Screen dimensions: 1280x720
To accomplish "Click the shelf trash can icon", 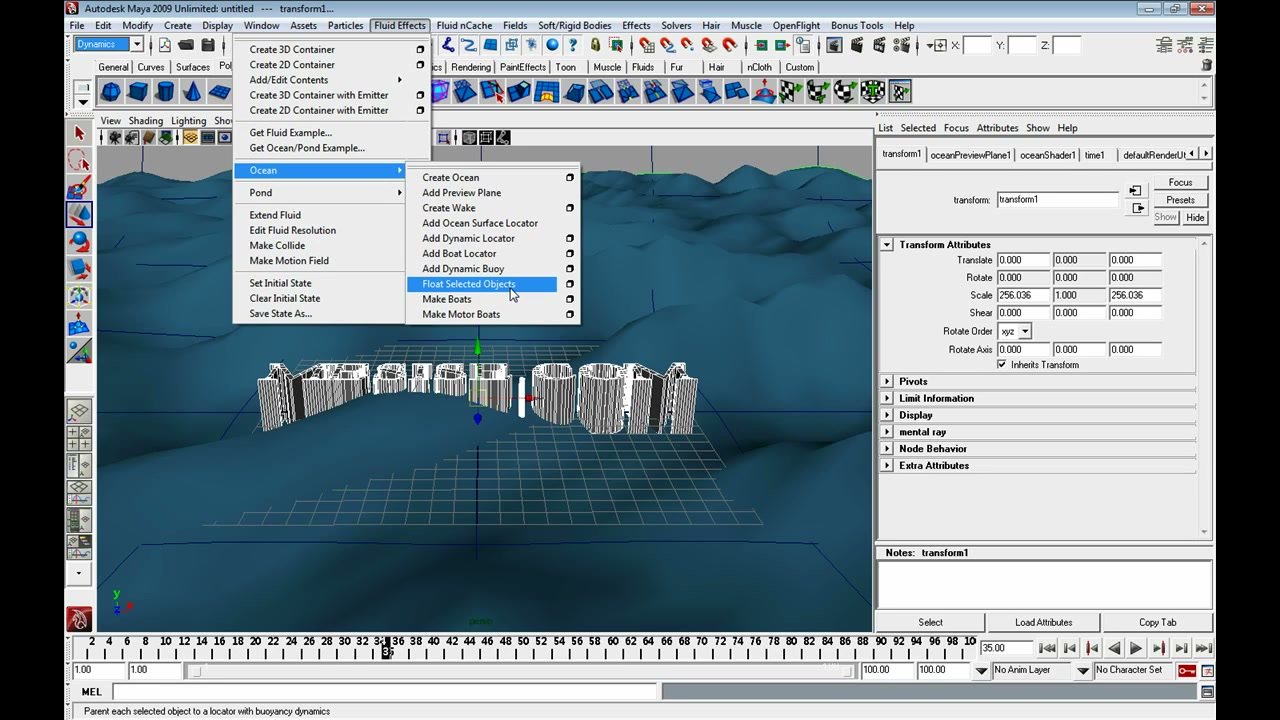I will [x=1207, y=65].
